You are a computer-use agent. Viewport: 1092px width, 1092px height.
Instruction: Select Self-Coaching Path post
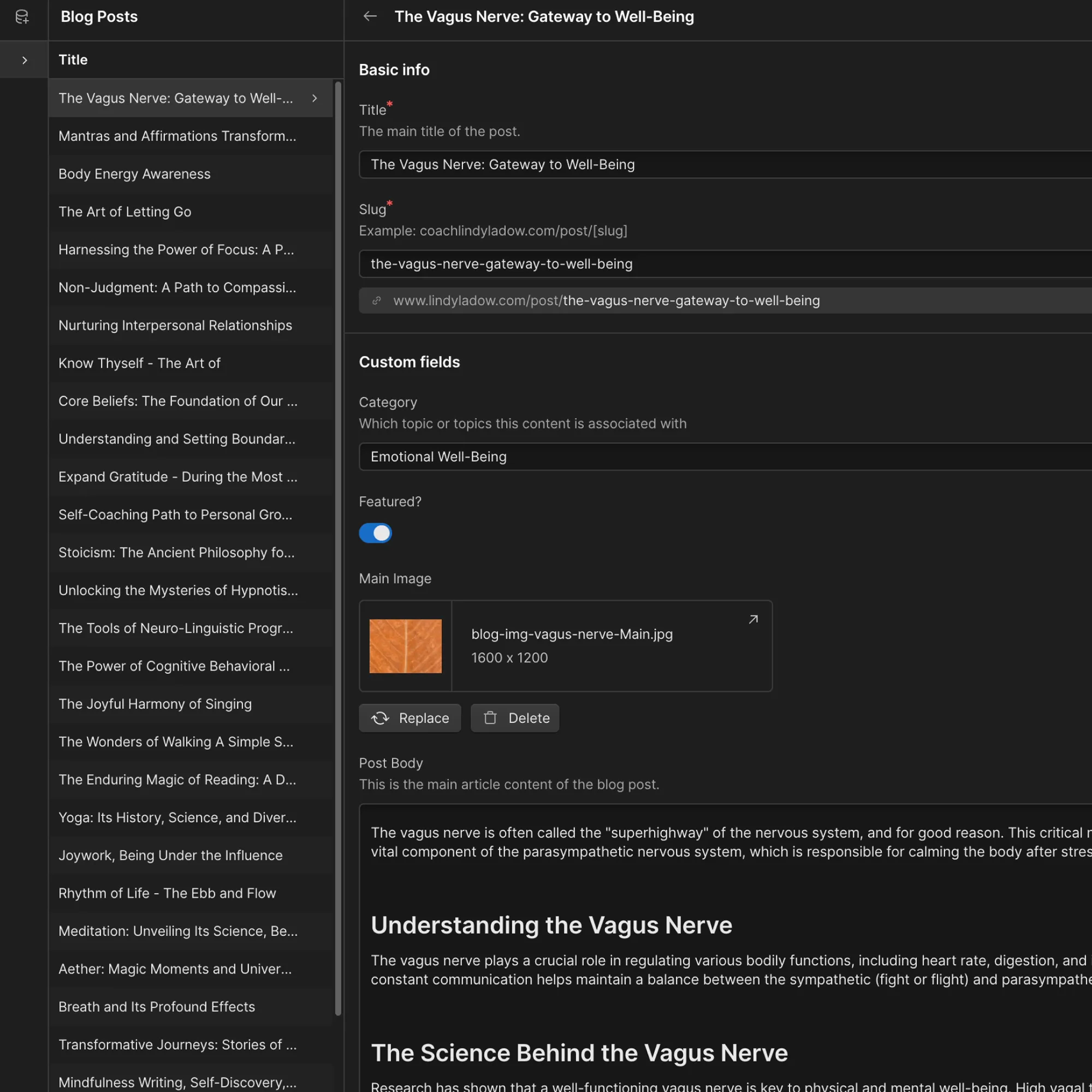coord(191,515)
